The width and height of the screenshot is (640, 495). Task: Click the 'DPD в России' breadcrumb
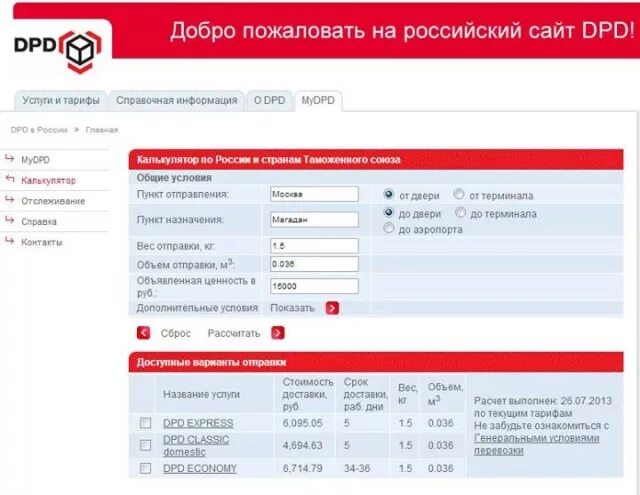point(39,130)
